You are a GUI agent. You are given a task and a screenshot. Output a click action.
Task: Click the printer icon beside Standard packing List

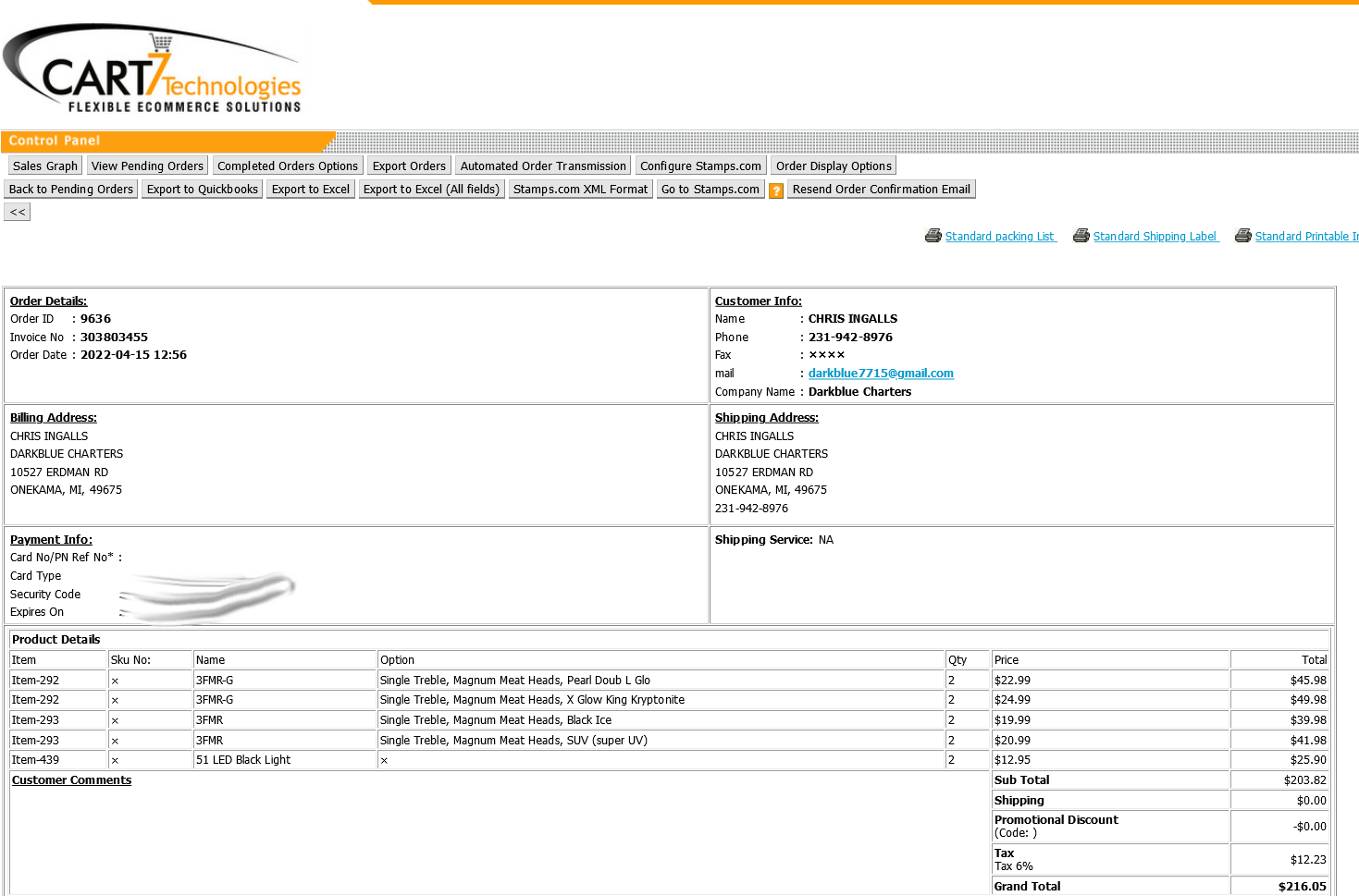(x=933, y=236)
